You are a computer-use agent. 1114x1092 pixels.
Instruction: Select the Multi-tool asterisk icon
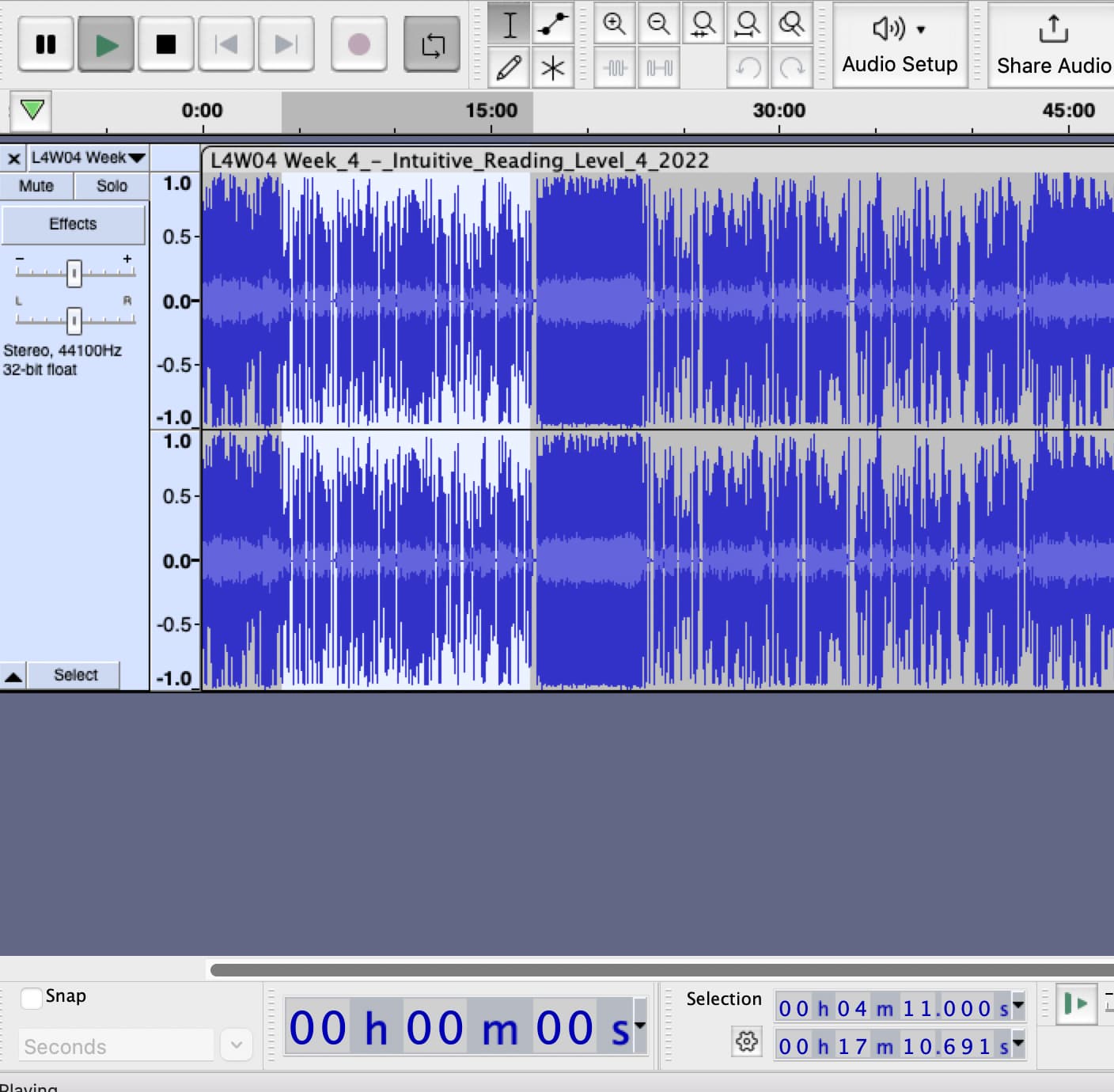pos(553,68)
